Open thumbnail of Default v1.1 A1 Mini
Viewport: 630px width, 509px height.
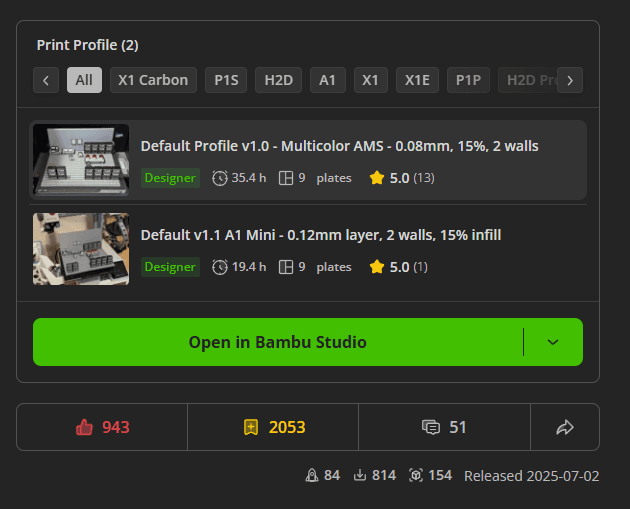(x=81, y=249)
